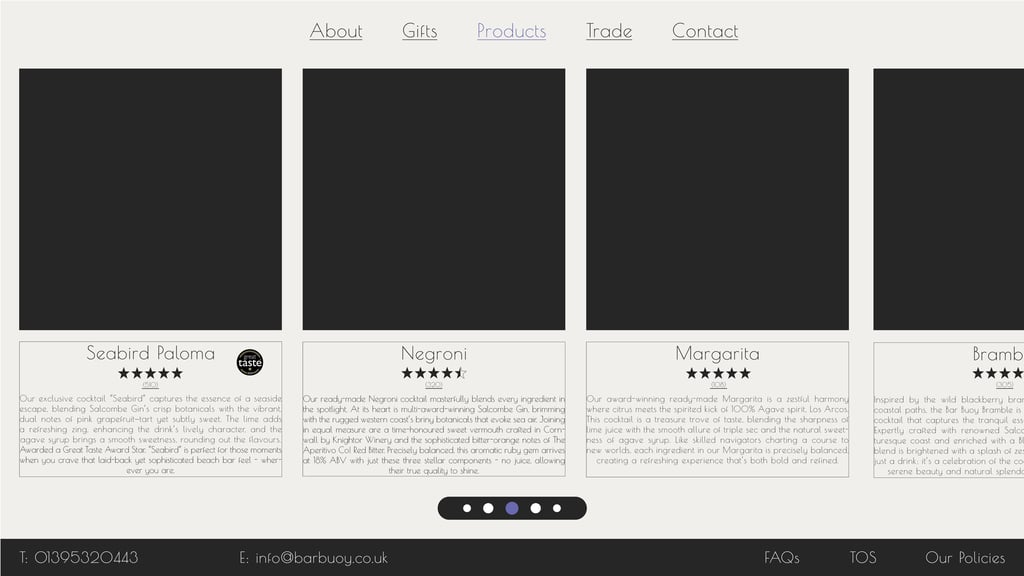Open review count under Margarita stars
Image resolution: width=1024 pixels, height=576 pixels.
tap(718, 385)
